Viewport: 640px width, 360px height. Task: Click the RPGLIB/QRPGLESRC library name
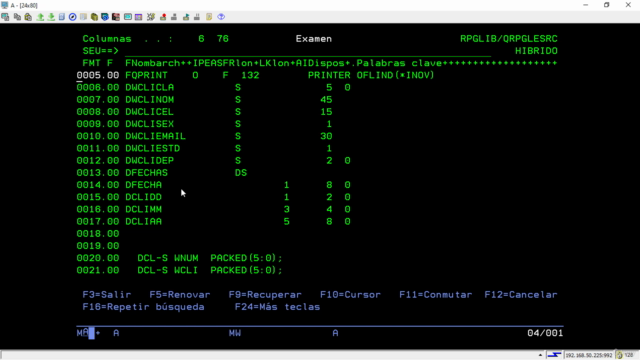point(509,39)
